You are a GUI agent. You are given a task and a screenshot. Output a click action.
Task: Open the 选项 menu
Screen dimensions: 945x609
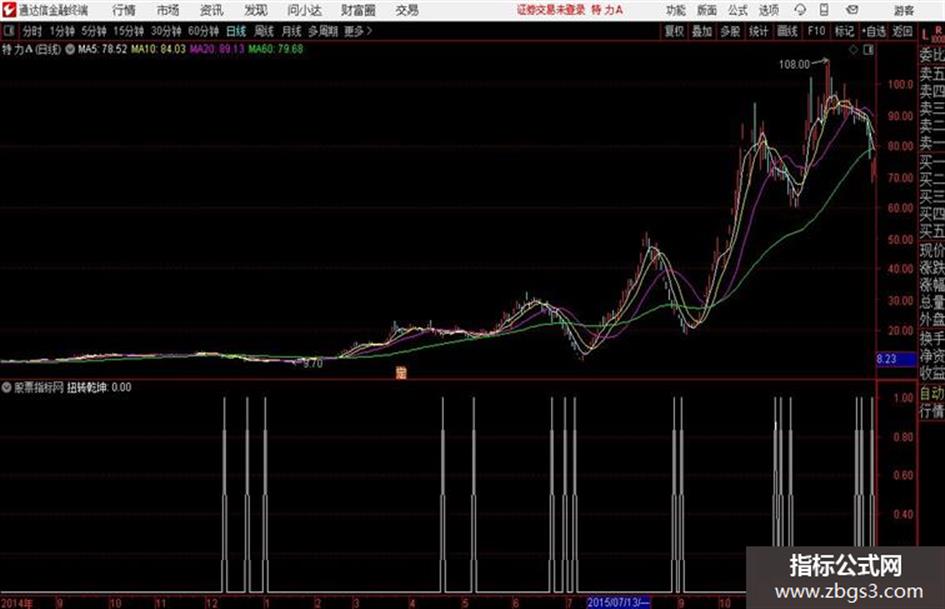coord(768,10)
